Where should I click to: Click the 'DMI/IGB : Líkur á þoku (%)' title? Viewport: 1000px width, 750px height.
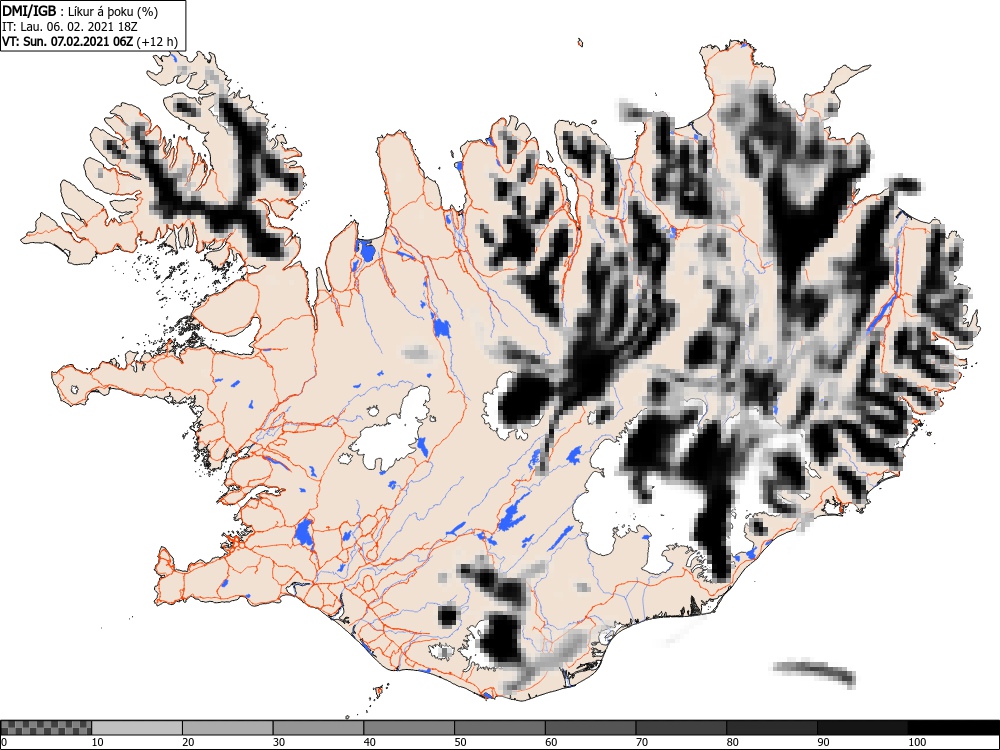click(x=80, y=11)
